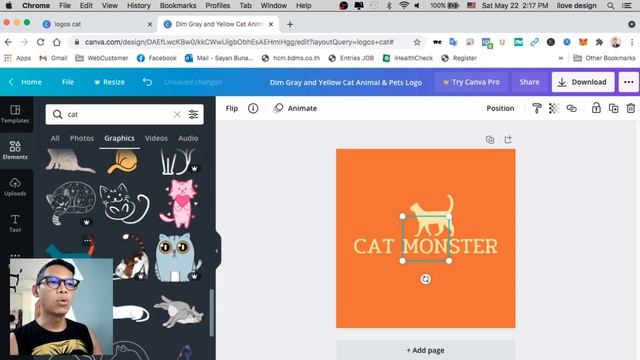Add the sleeping starry cat outline graphic
Image resolution: width=640 pixels, height=360 pixels.
point(71,203)
